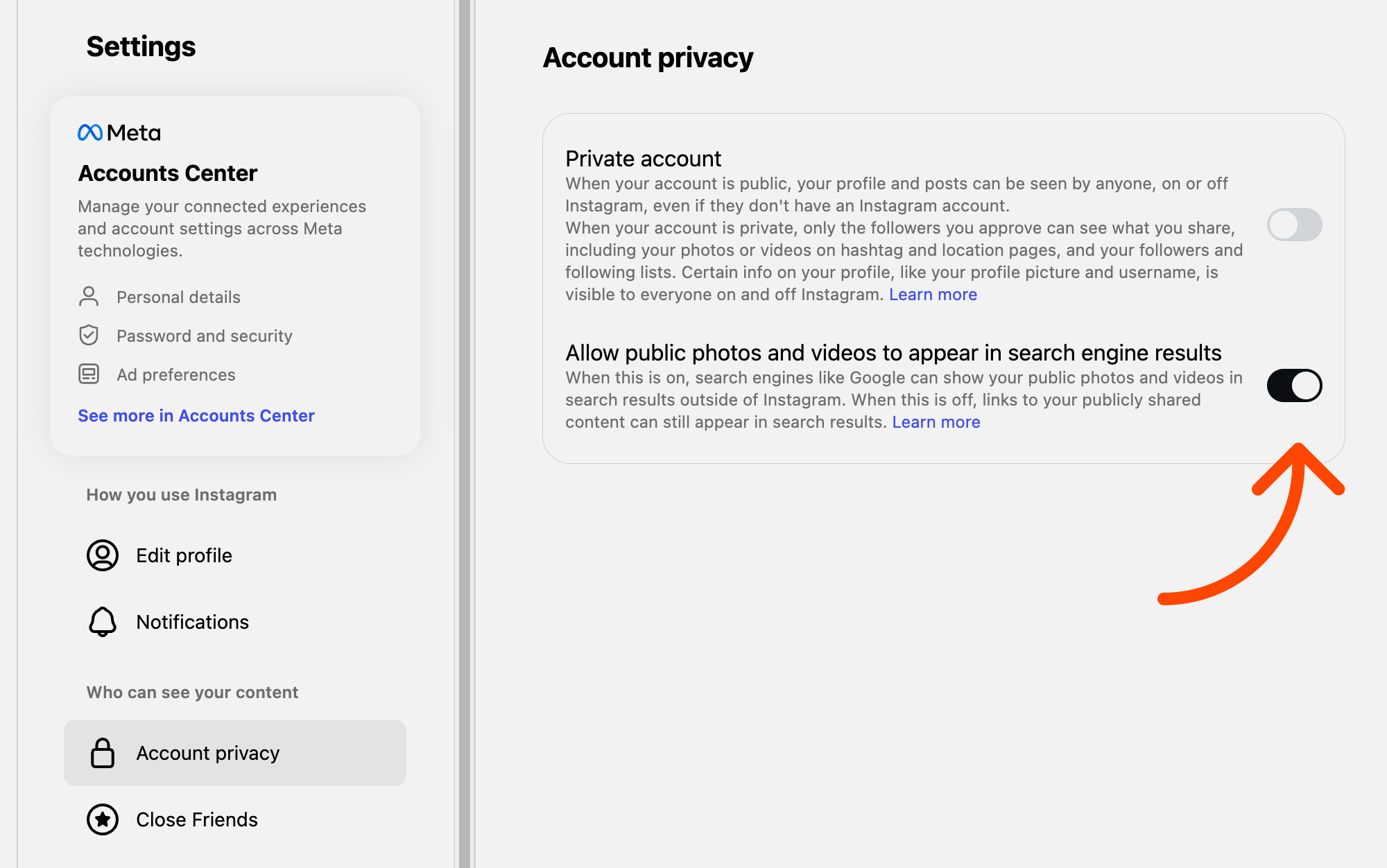Click the Accounts Center heading
This screenshot has width=1387, height=868.
pos(168,173)
